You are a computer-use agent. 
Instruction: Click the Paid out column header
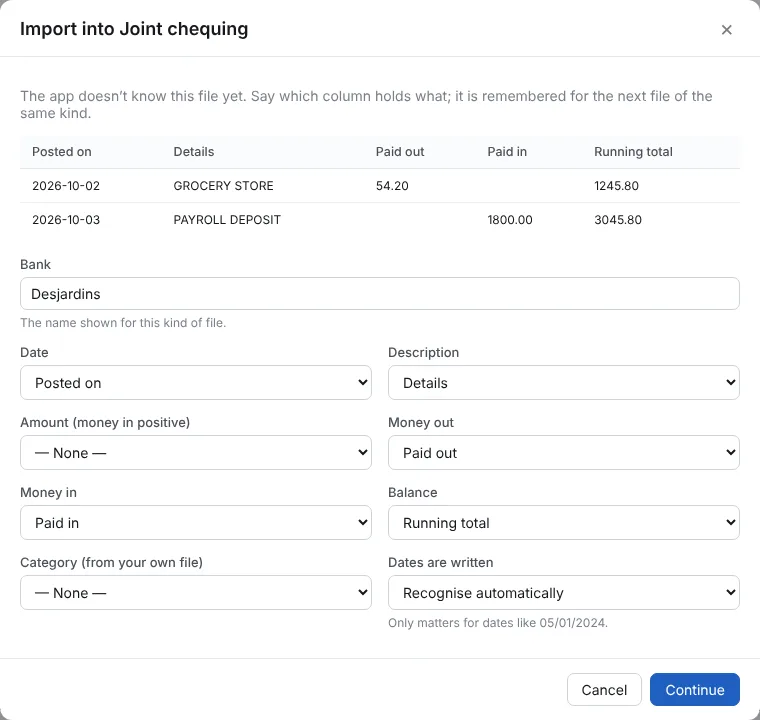click(x=400, y=152)
